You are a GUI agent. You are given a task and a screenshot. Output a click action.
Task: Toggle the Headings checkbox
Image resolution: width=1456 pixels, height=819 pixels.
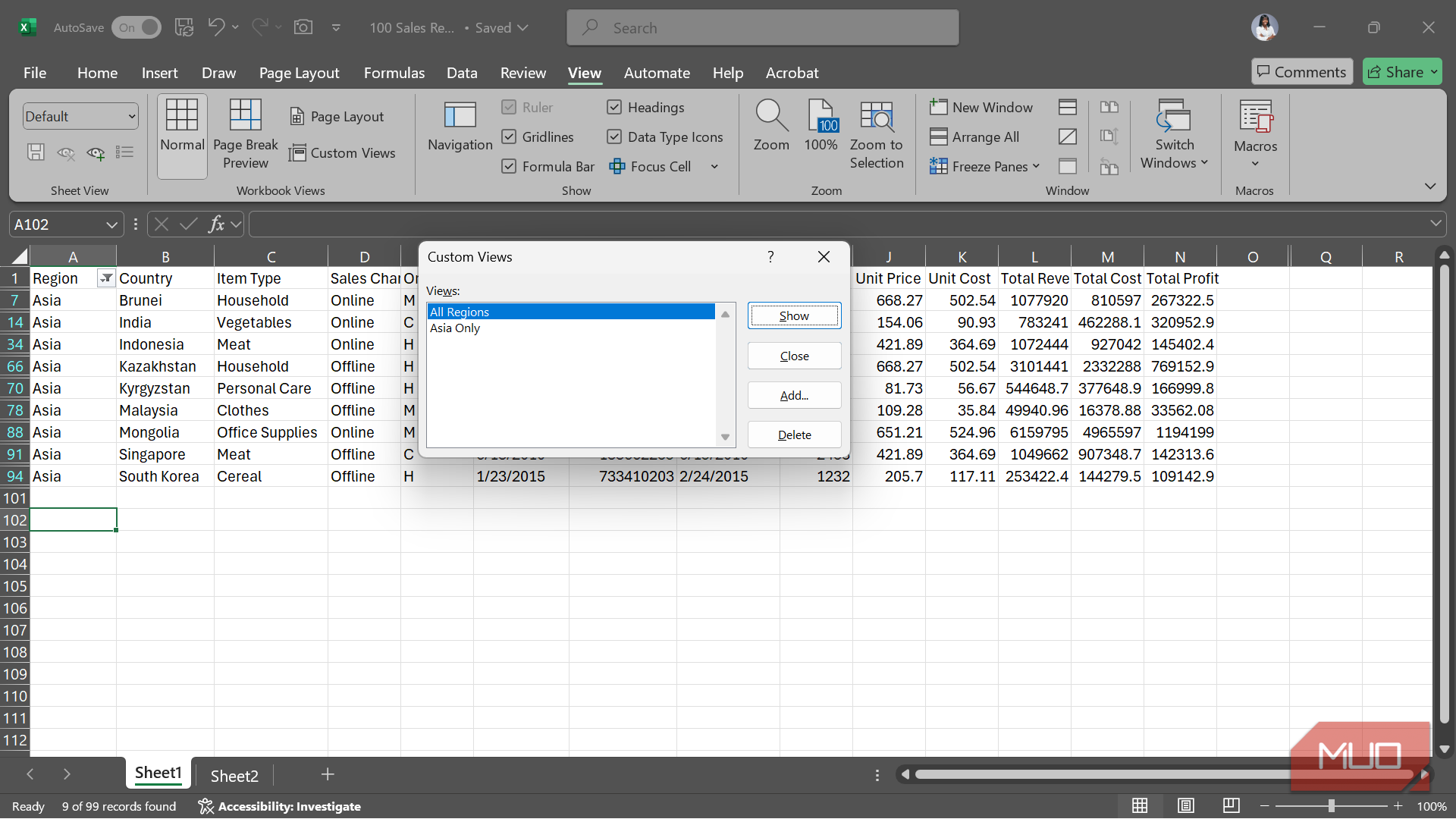coord(614,108)
